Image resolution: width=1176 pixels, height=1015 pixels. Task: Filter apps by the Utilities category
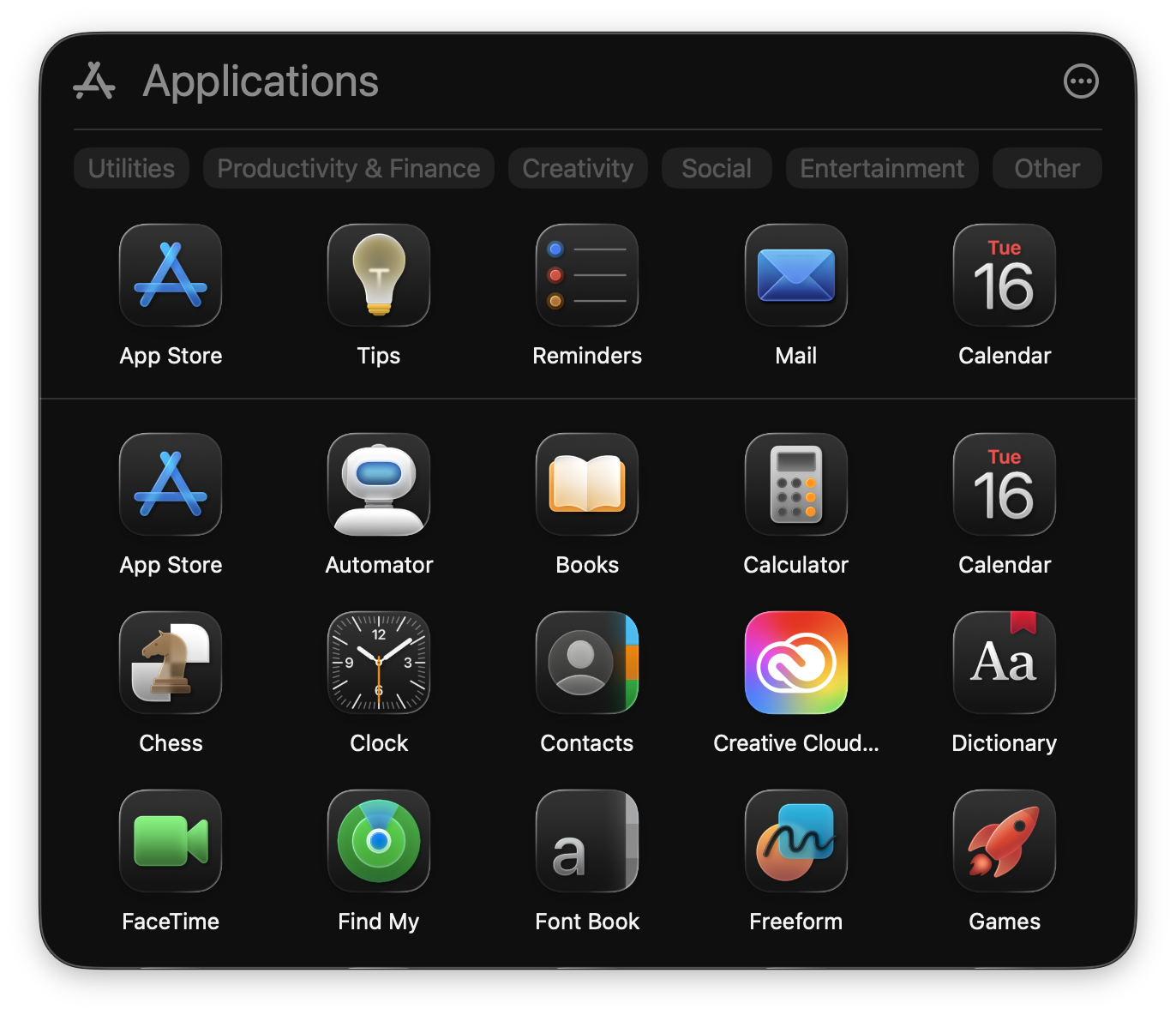[x=131, y=168]
